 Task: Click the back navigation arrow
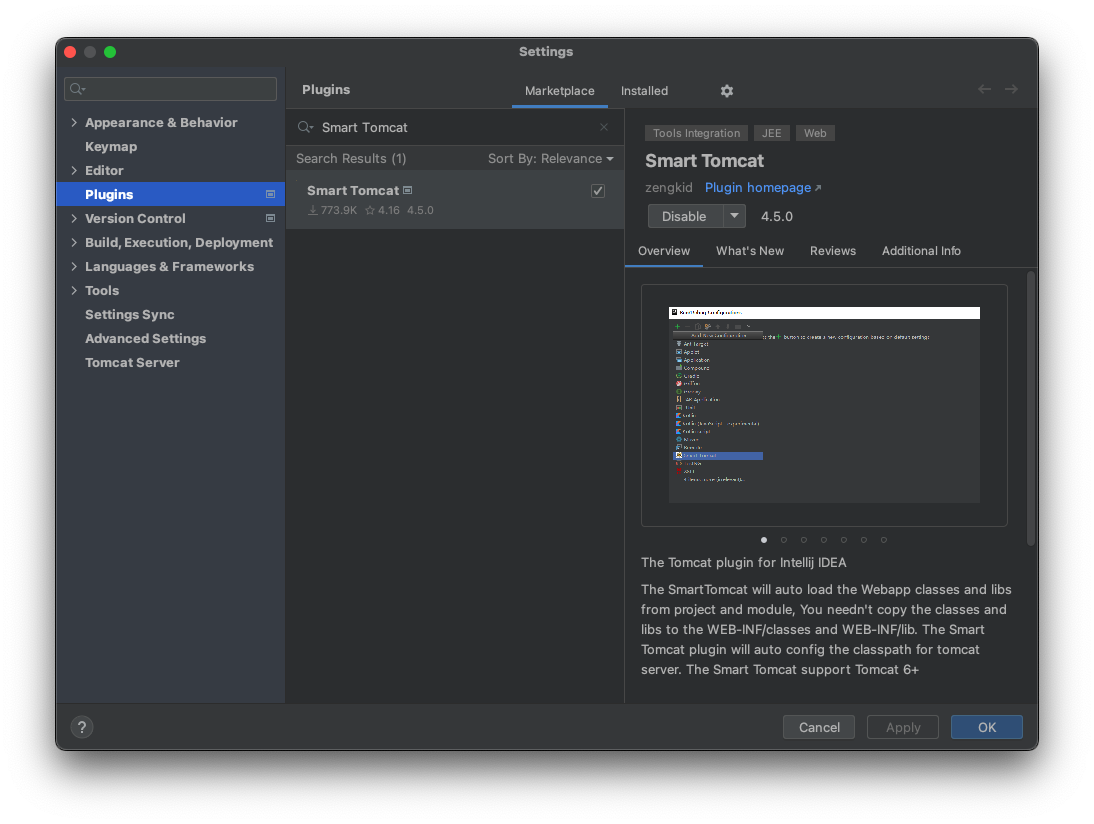(983, 89)
